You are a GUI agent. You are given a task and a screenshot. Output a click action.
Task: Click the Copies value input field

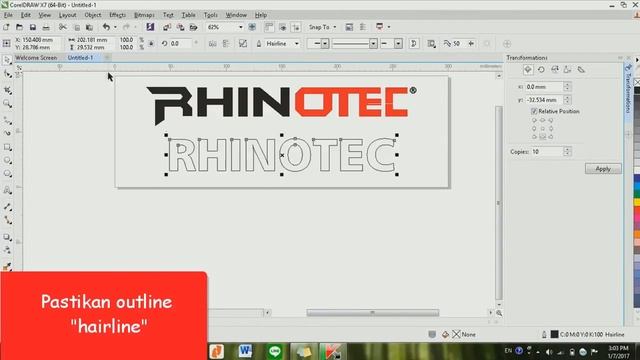click(547, 151)
